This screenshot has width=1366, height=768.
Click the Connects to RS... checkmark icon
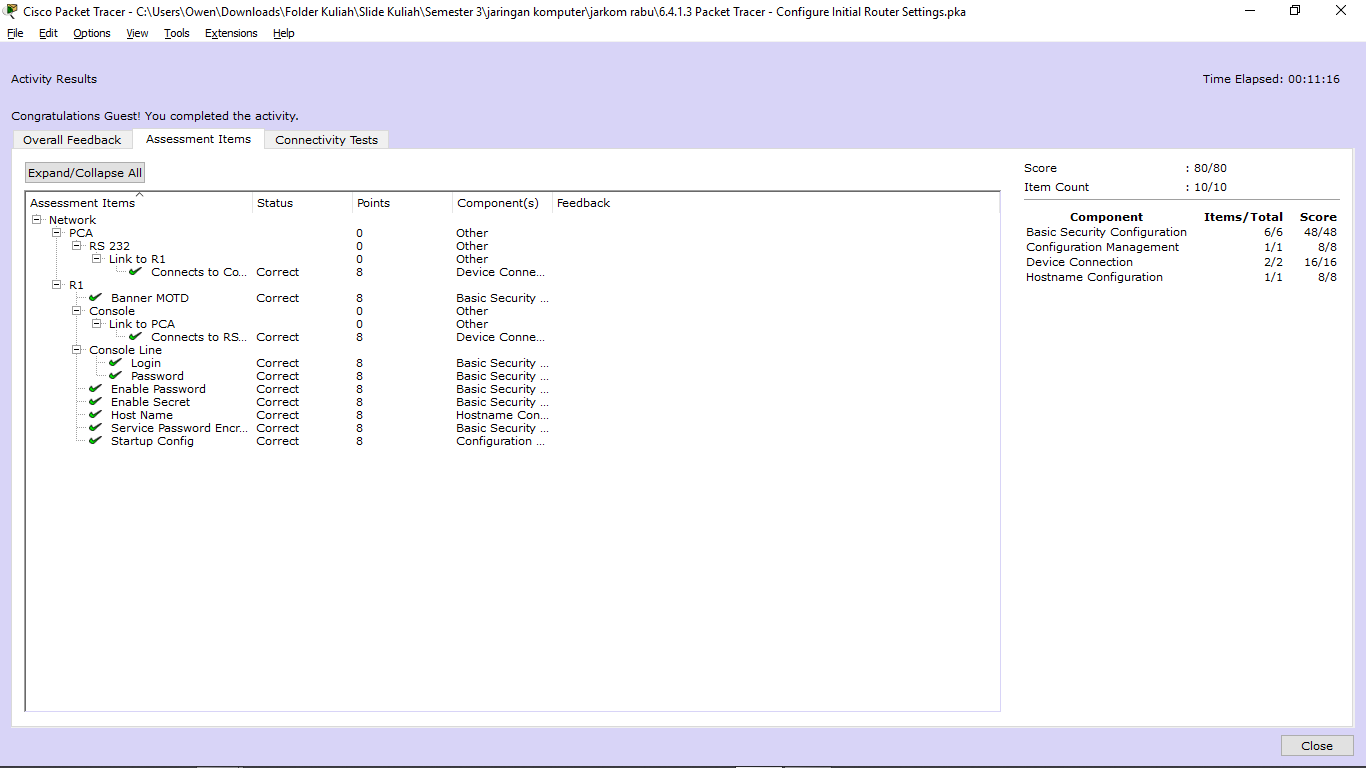click(x=136, y=337)
